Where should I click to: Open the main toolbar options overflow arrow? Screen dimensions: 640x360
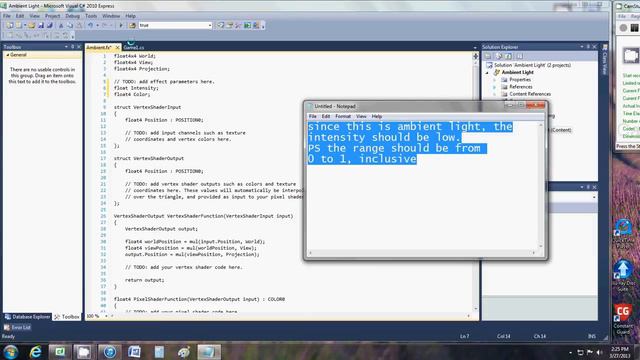click(x=263, y=26)
